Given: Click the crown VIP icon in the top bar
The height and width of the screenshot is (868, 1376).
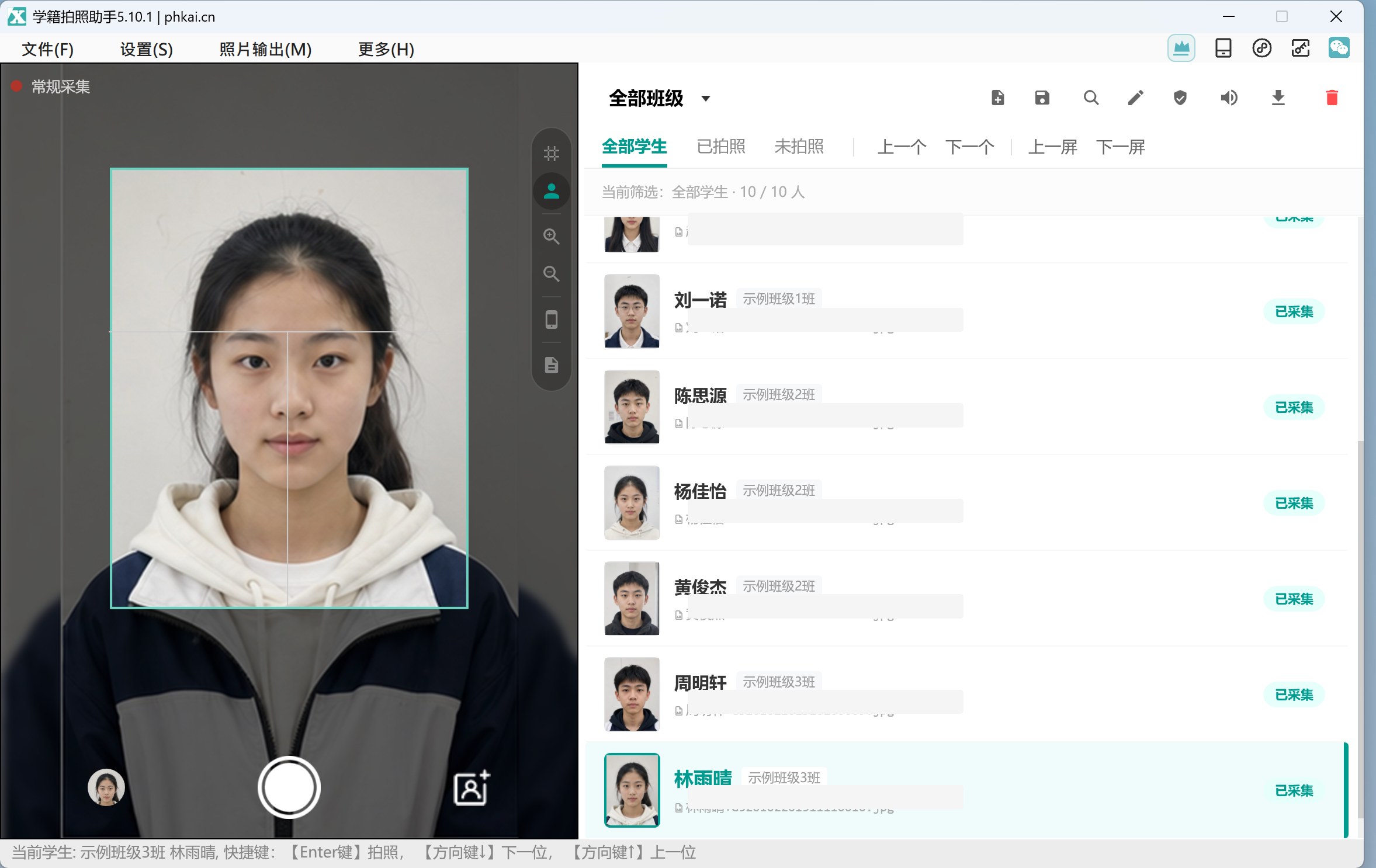Looking at the screenshot, I should [1181, 48].
